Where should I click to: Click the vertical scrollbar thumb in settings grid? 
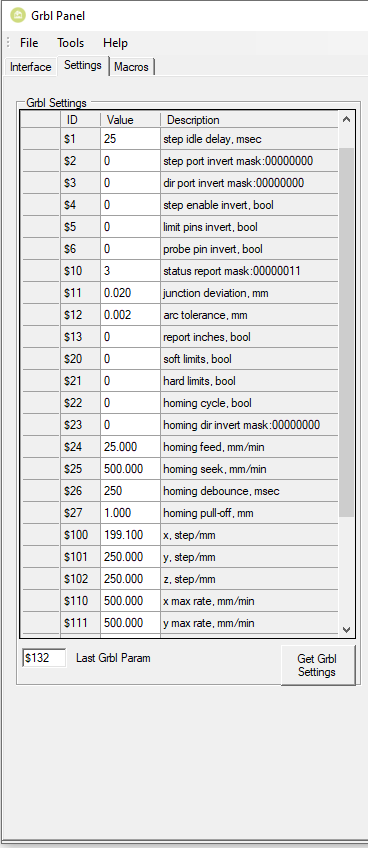[347, 332]
